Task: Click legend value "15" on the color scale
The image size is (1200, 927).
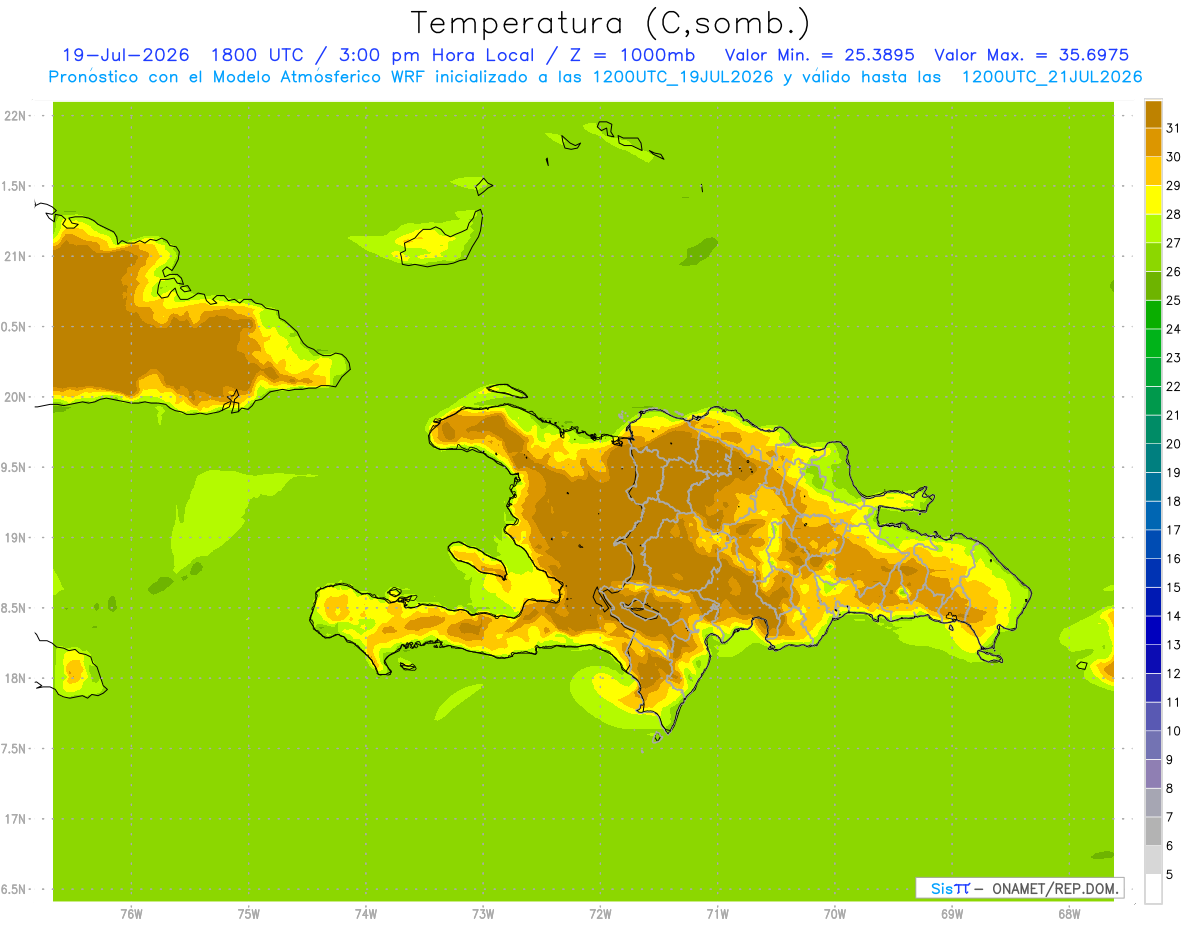Action: point(1173,588)
